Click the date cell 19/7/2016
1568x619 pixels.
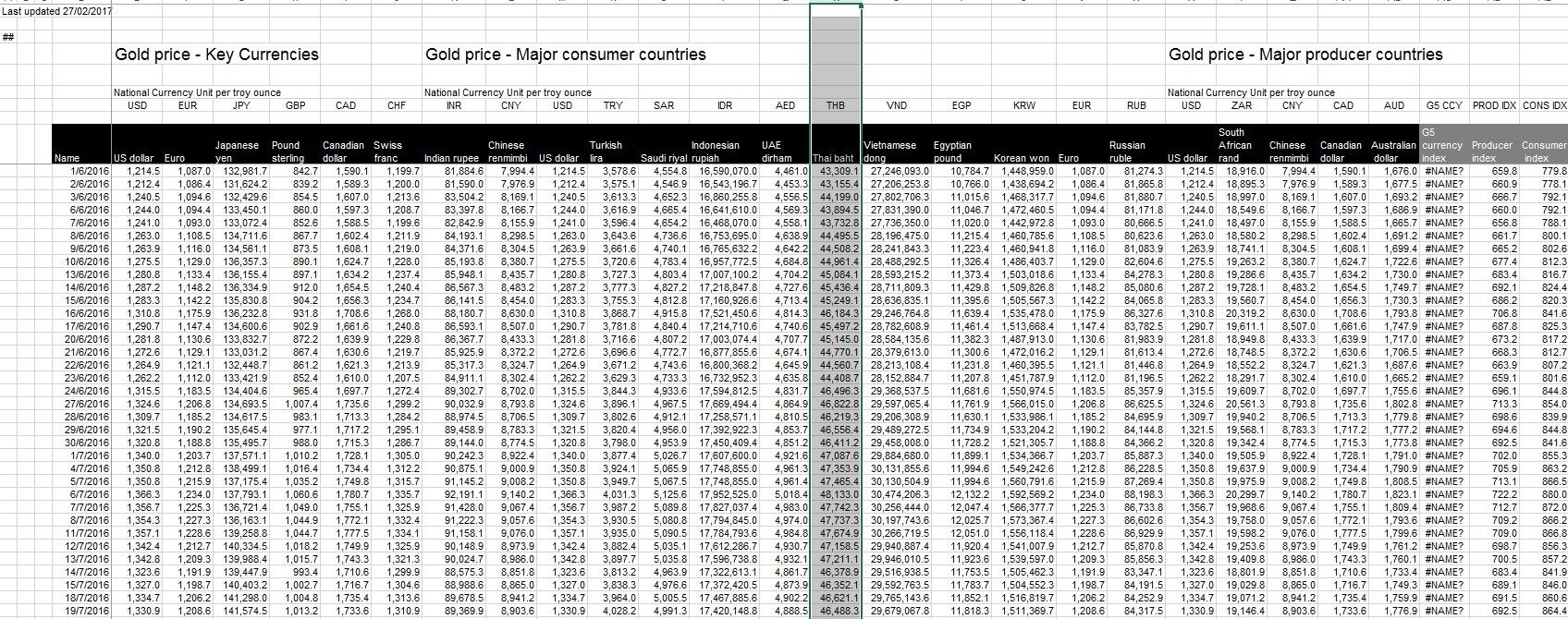pos(87,611)
